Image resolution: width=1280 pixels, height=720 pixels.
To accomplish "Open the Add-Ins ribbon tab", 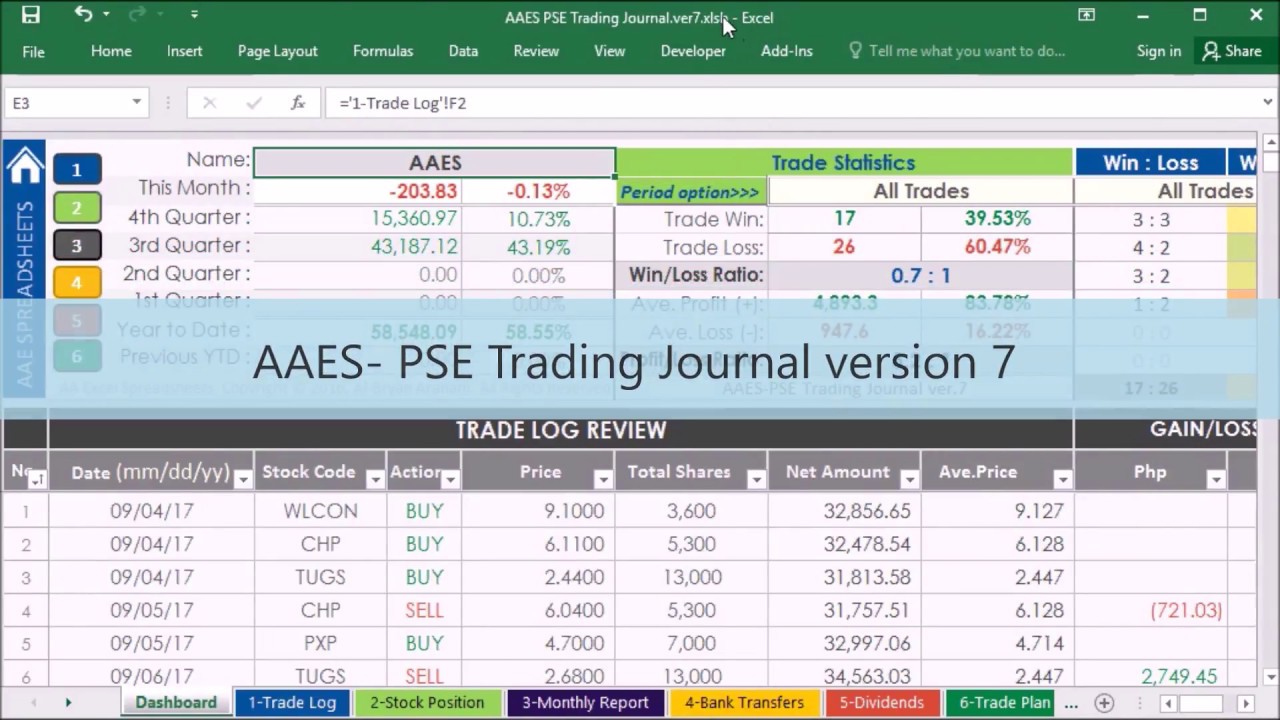I will [787, 51].
